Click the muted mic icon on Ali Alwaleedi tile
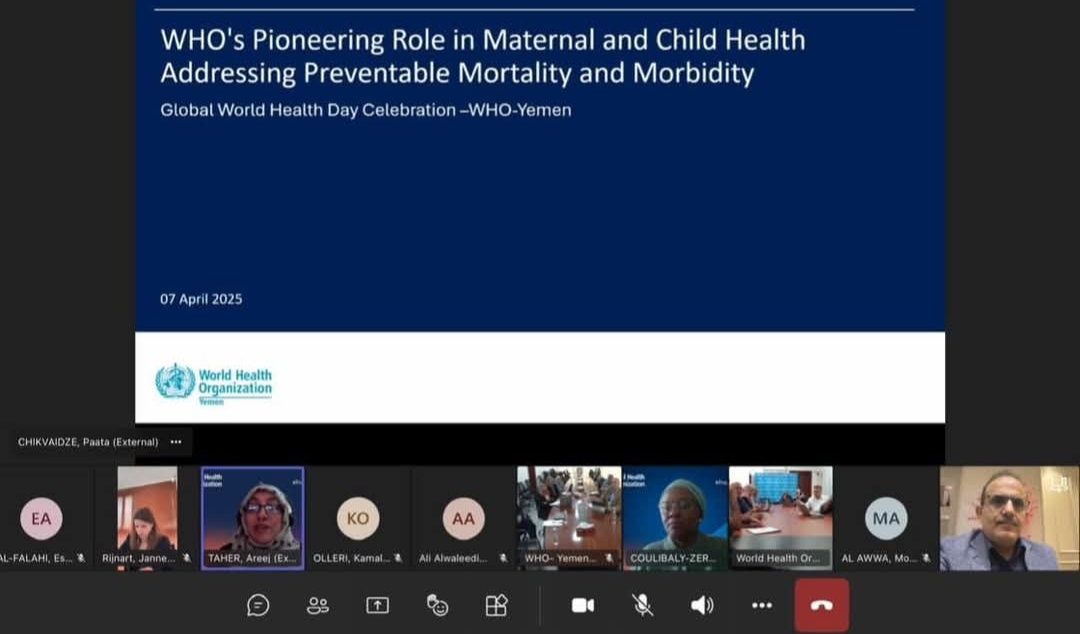1080x634 pixels. (503, 558)
